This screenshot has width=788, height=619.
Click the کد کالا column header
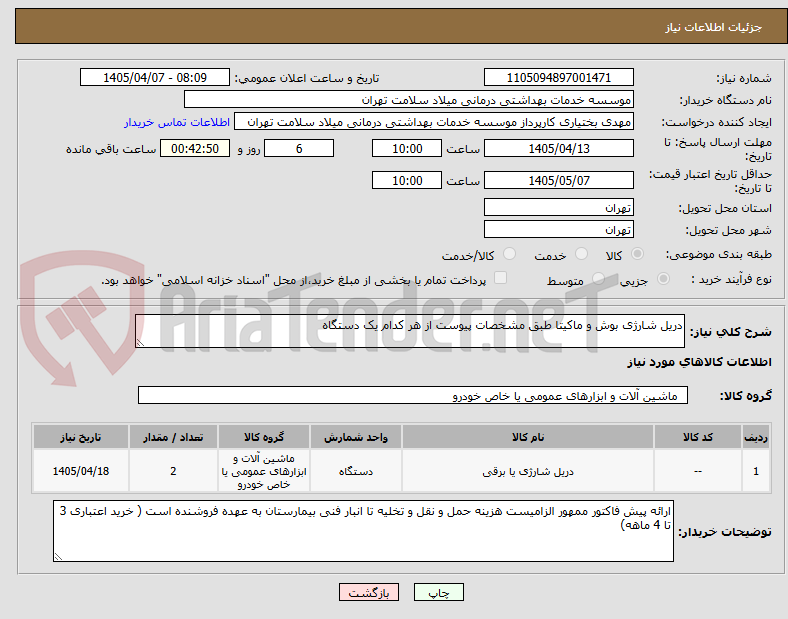tap(698, 437)
